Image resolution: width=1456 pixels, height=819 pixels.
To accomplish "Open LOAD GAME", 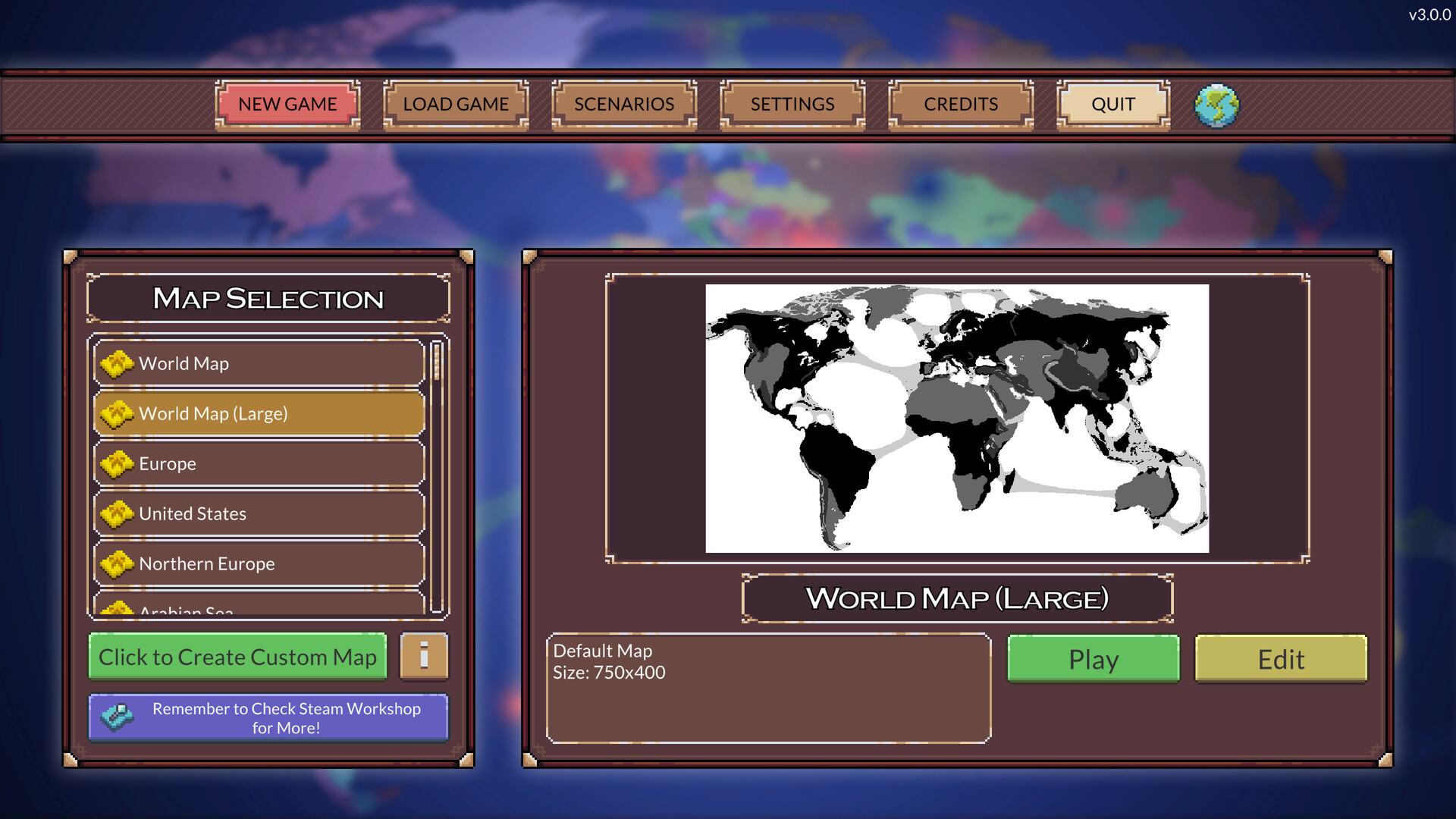I will click(x=456, y=104).
